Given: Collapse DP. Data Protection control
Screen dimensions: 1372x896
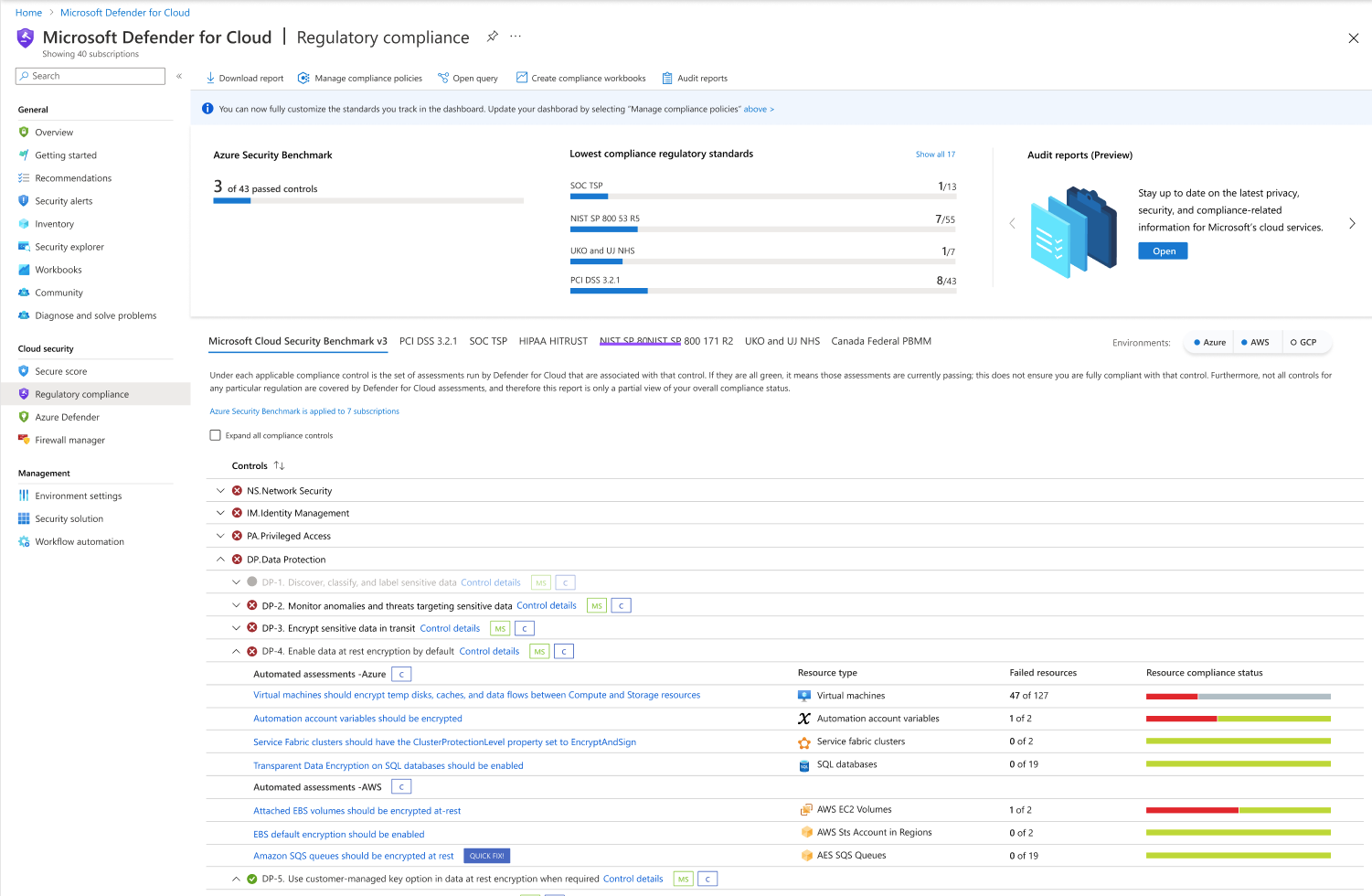Looking at the screenshot, I should [220, 560].
